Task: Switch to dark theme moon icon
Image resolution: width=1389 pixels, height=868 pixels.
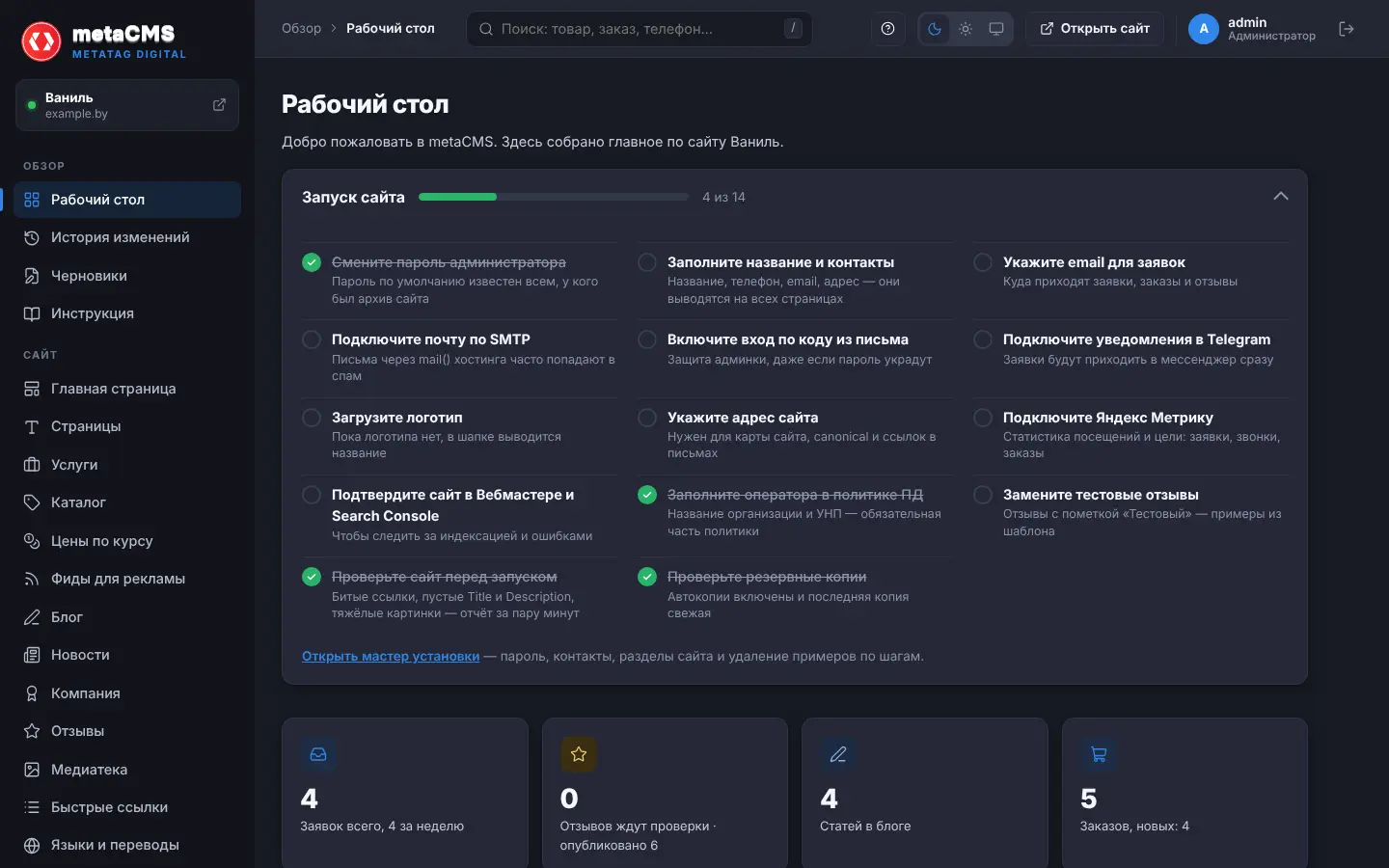Action: click(935, 29)
